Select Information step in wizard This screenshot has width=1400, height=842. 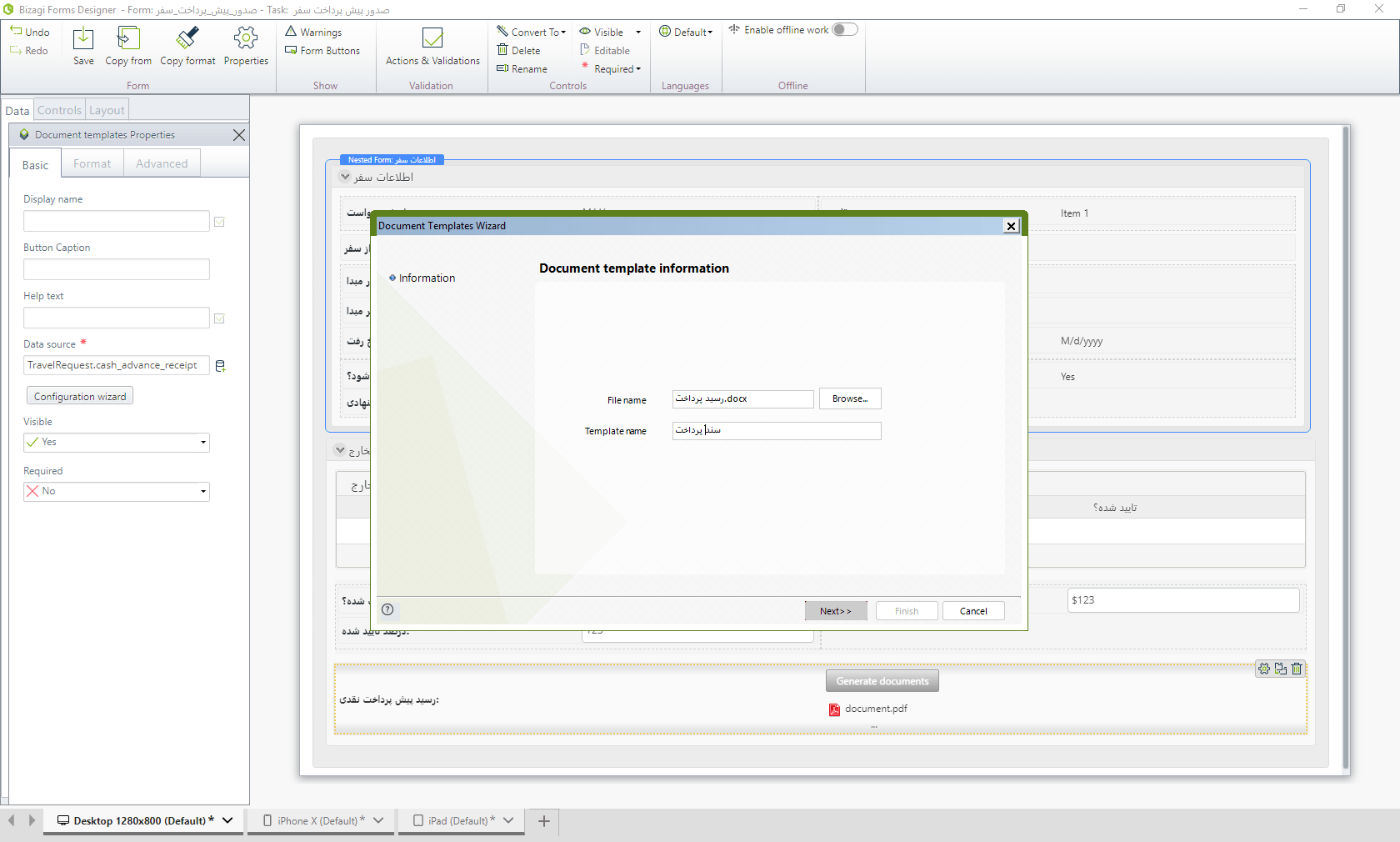click(427, 278)
